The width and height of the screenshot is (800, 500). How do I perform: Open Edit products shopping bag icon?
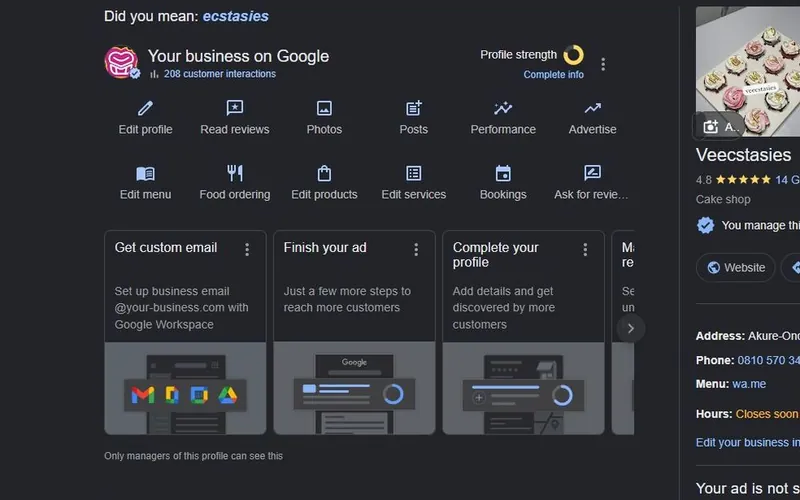click(324, 173)
